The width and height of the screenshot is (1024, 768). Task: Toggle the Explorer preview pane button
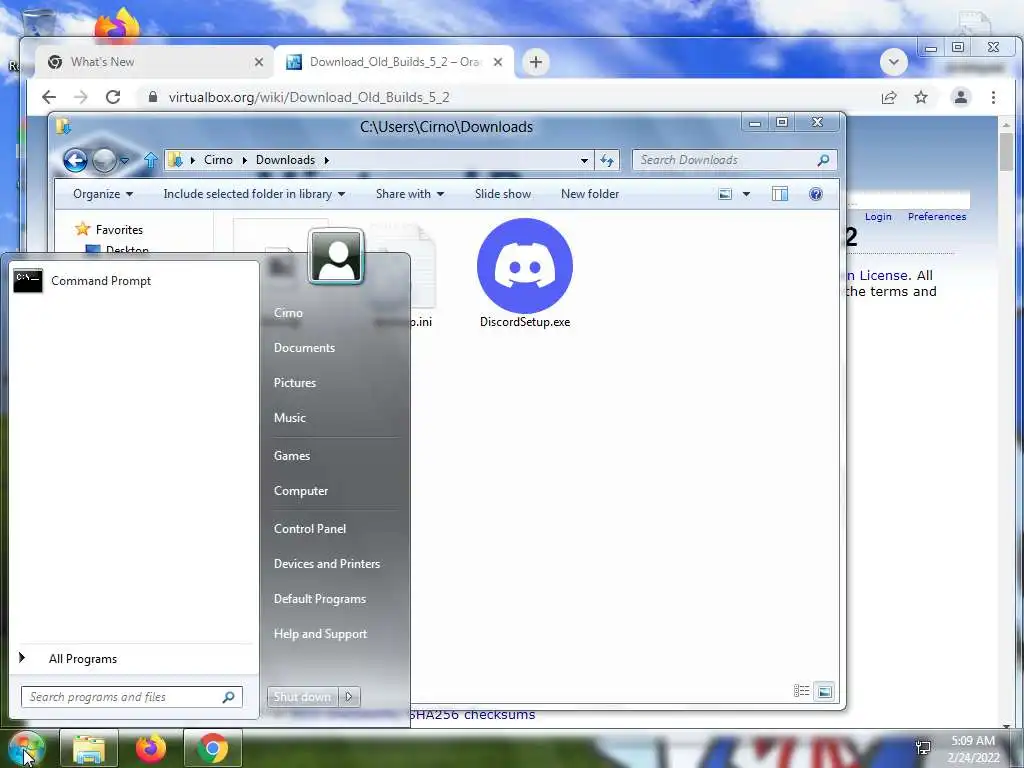tap(780, 194)
